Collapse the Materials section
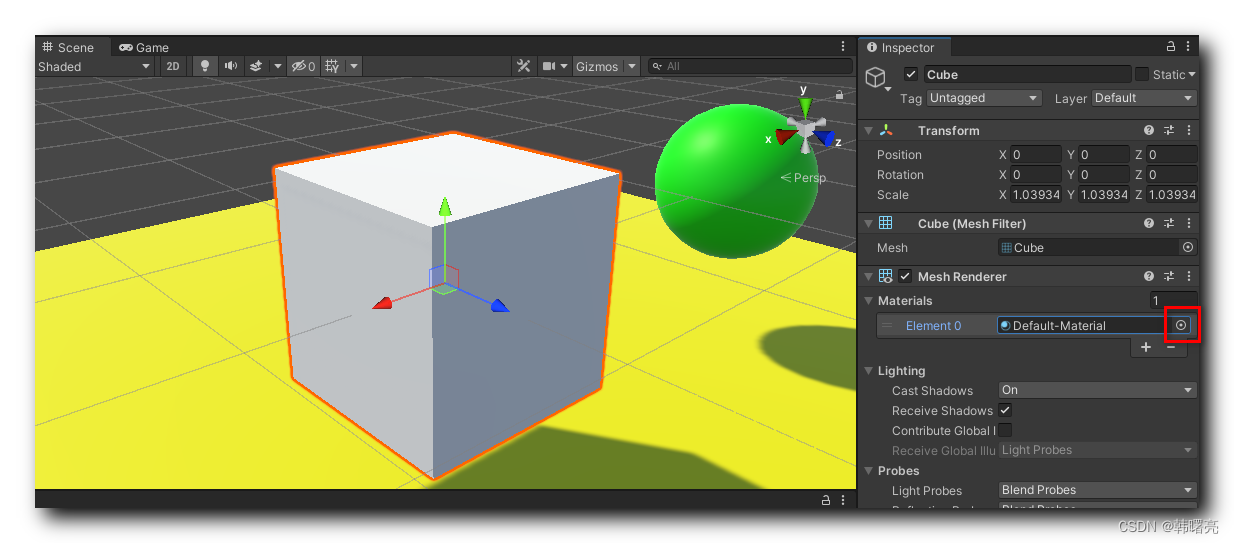This screenshot has width=1234, height=543. [868, 301]
